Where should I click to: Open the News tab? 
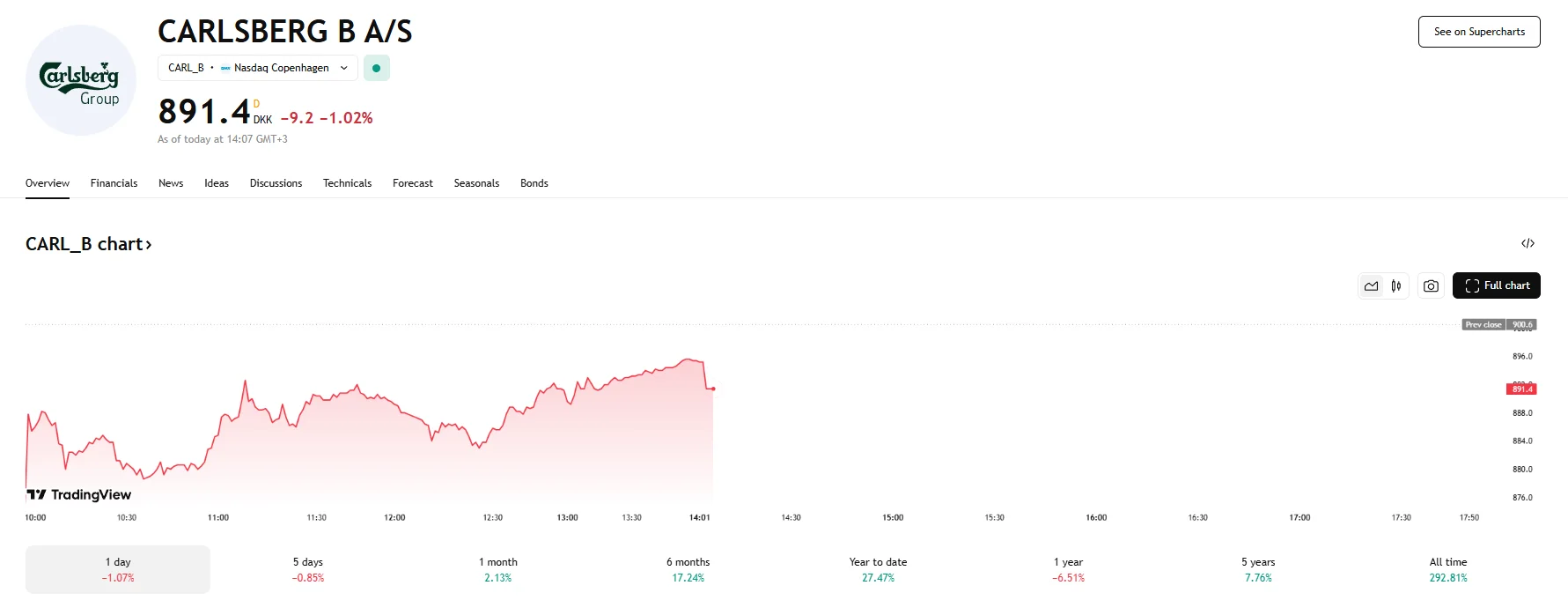[171, 183]
